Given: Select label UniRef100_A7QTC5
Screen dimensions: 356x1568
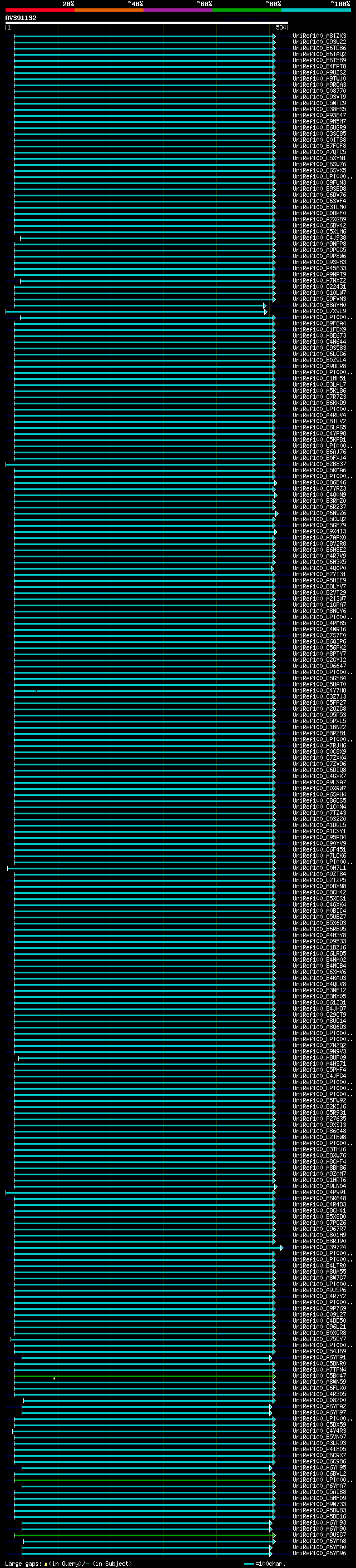Looking at the screenshot, I should [x=319, y=152].
